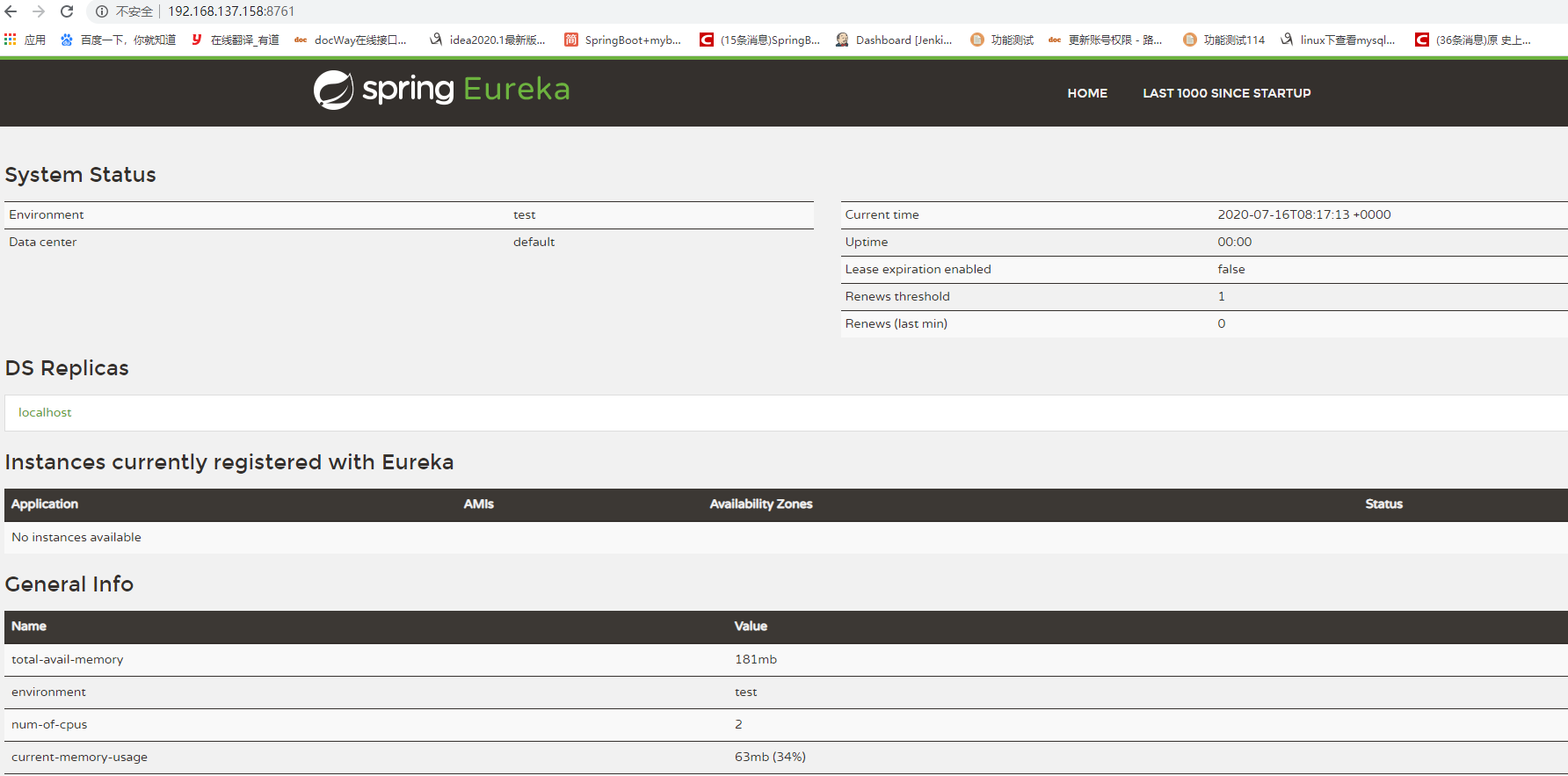Select the 181mb memory value
Viewport: 1568px width, 776px height.
tap(756, 659)
